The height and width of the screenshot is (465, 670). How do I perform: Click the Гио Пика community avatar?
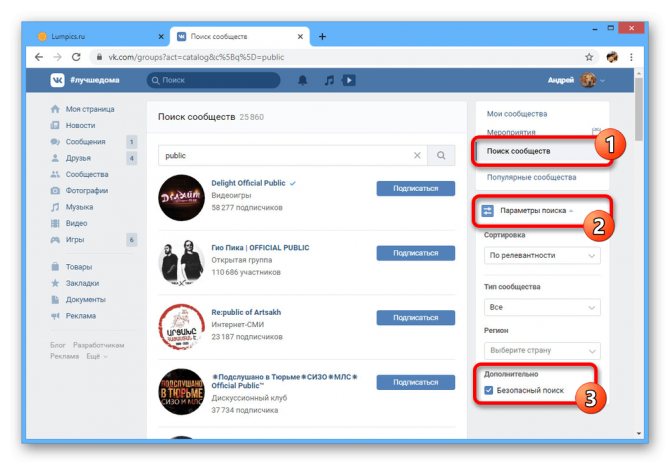pyautogui.click(x=182, y=262)
